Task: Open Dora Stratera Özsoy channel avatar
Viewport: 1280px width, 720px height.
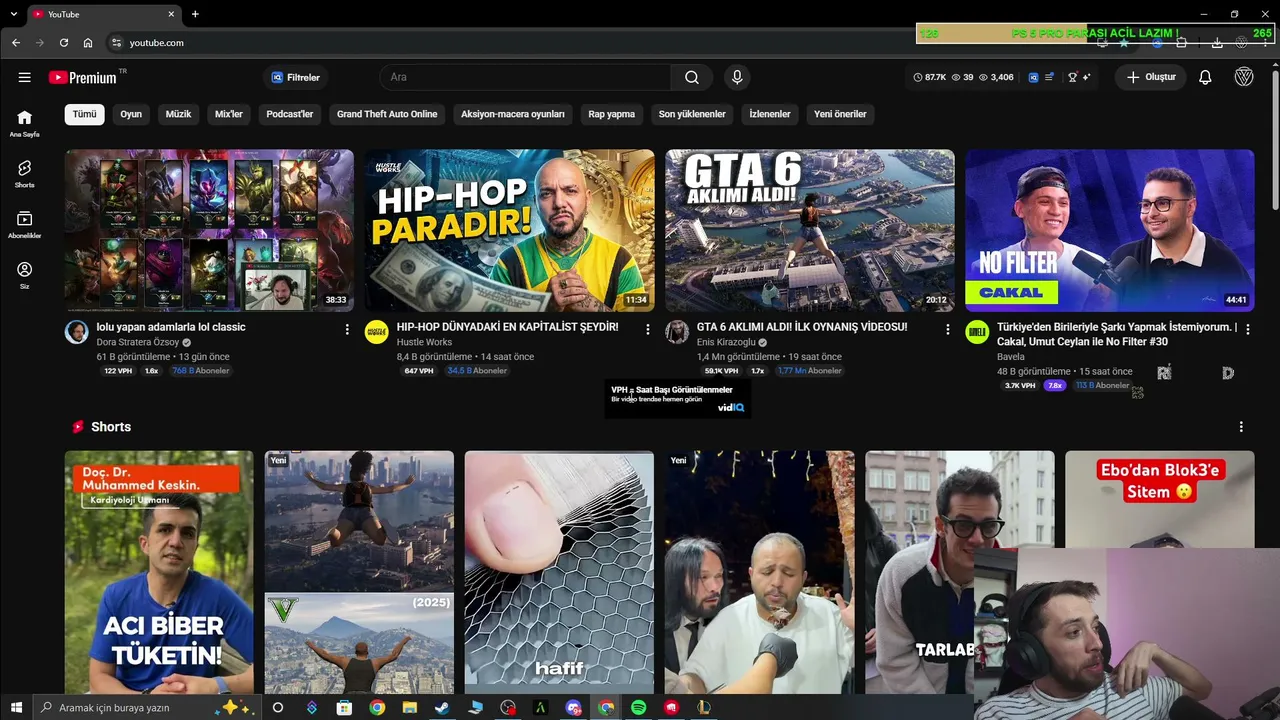Action: coord(77,332)
